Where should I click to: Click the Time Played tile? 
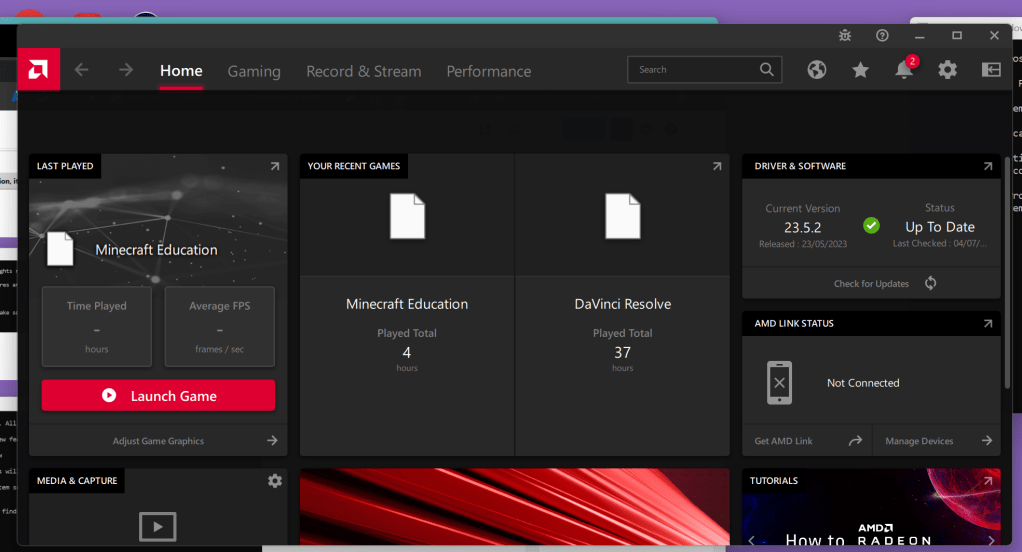coord(96,327)
